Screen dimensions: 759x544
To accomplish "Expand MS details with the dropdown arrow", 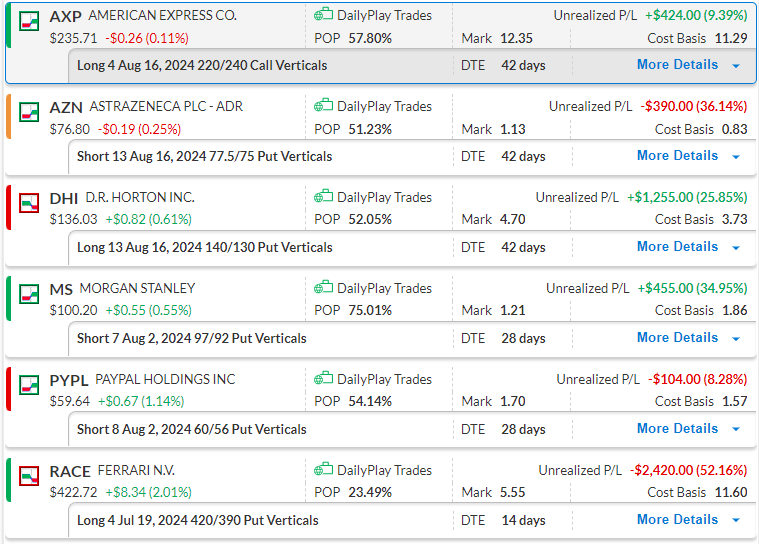I will pyautogui.click(x=736, y=338).
